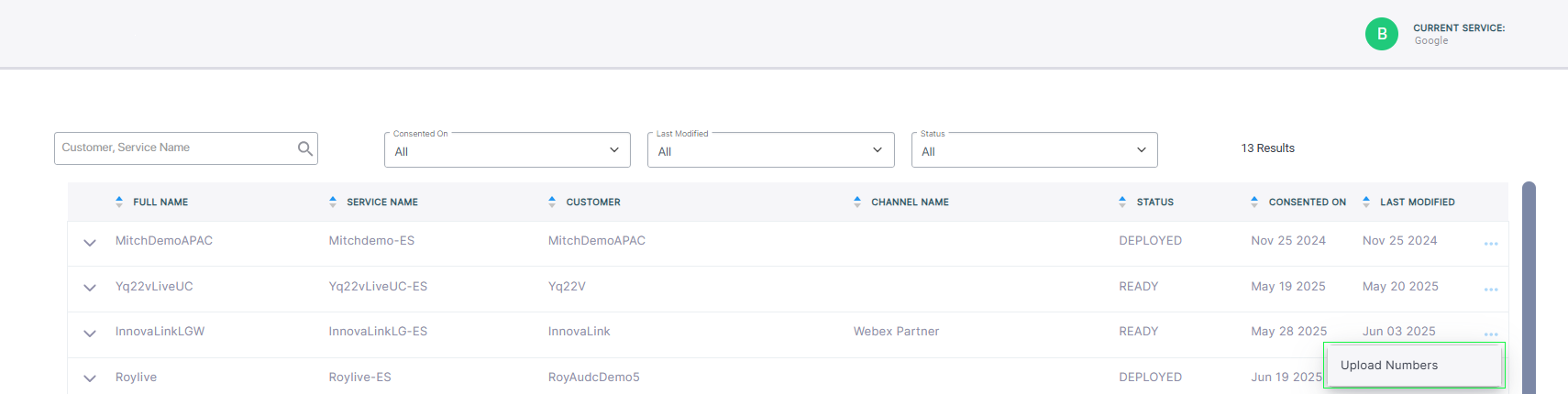The height and width of the screenshot is (394, 1568).
Task: Sort by Channel Name column arrows
Action: 857,202
